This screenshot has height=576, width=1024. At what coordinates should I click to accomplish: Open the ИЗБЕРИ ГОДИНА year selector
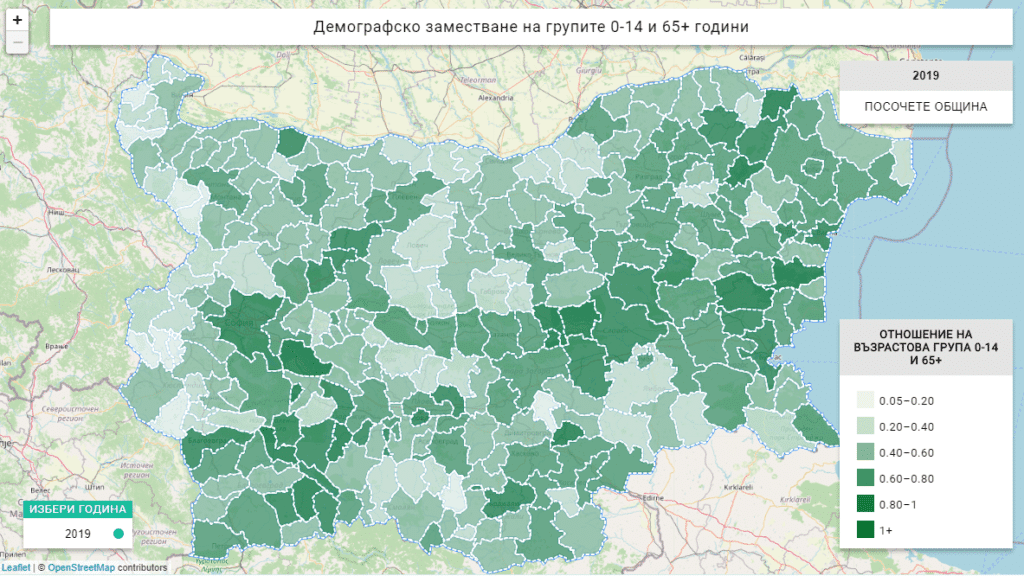pyautogui.click(x=78, y=509)
